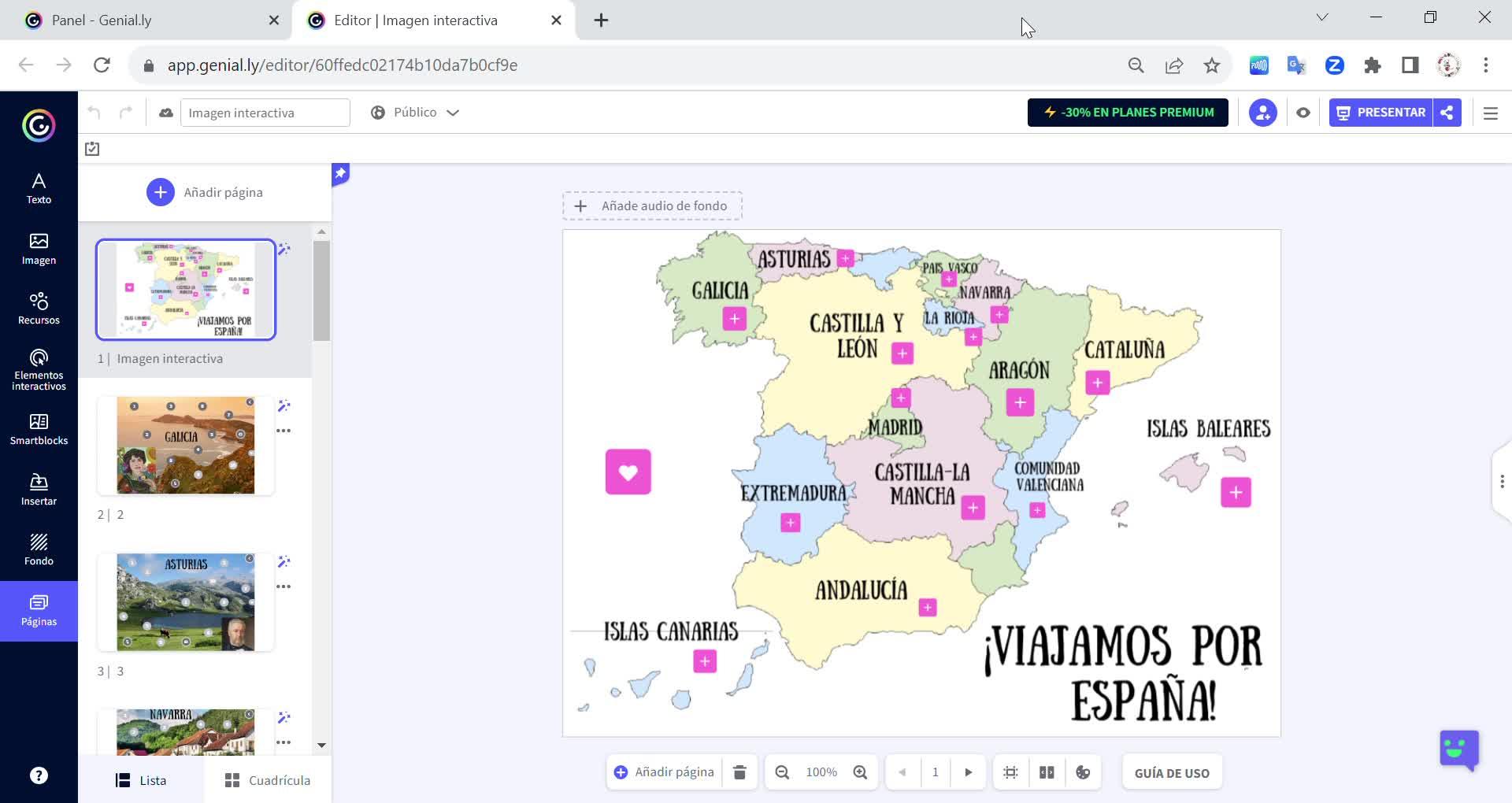This screenshot has width=1512, height=803.
Task: Delete the page with trash icon
Action: (739, 772)
